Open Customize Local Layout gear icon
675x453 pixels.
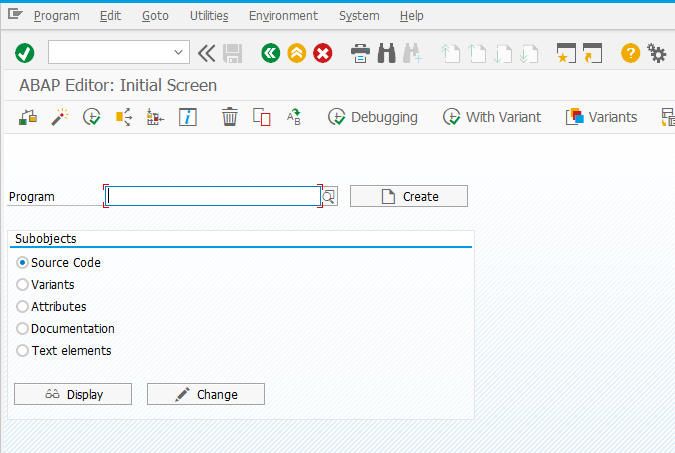(656, 53)
